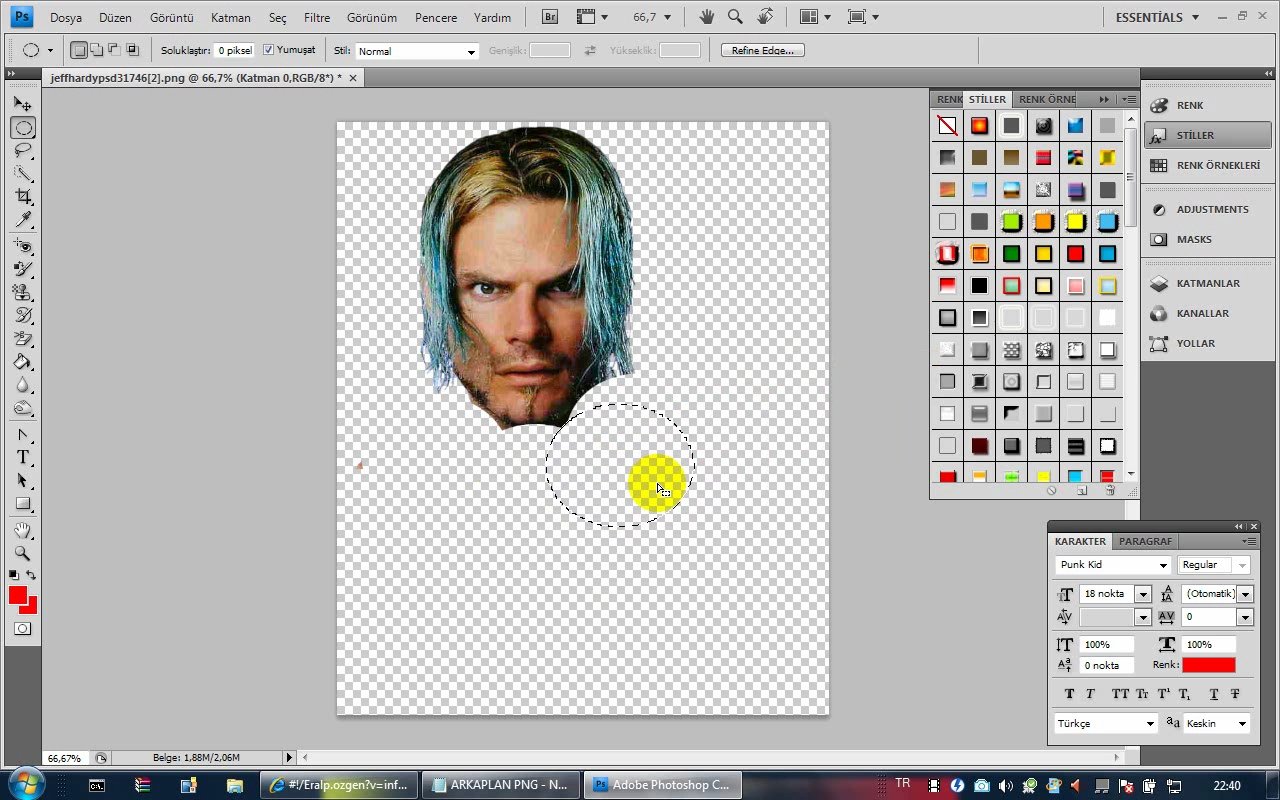Select the Move tool
This screenshot has height=800, width=1280.
pyautogui.click(x=23, y=104)
